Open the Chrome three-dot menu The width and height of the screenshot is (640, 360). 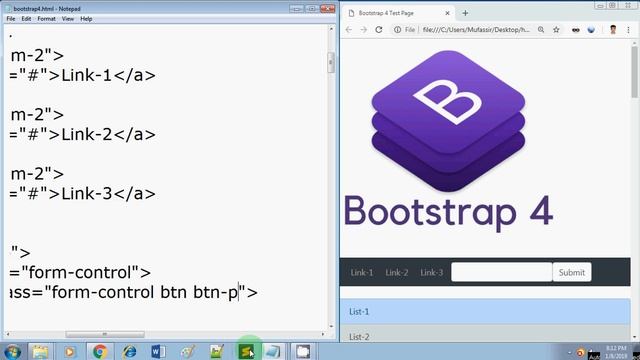628,30
